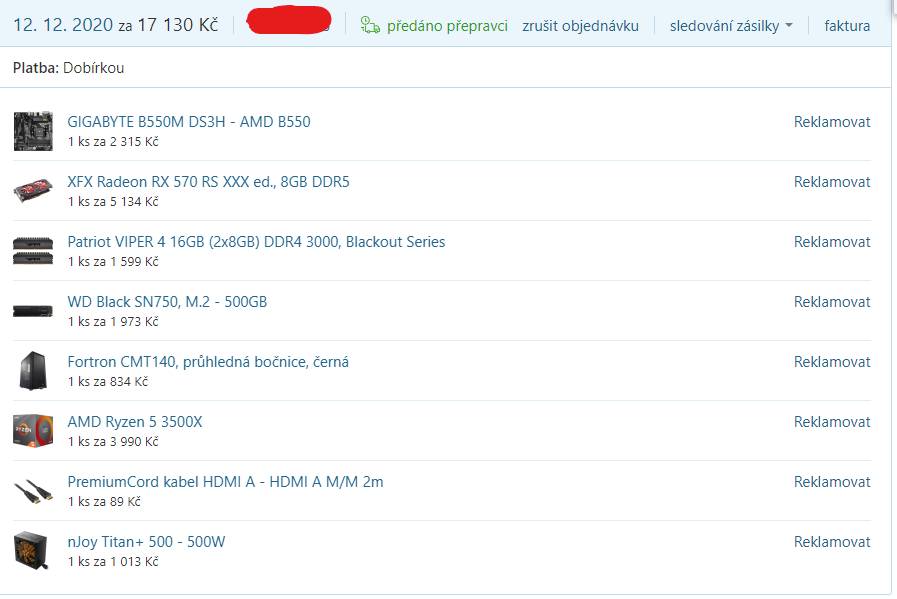
Task: Click the nJoy power supply thumbnail
Action: point(31,550)
